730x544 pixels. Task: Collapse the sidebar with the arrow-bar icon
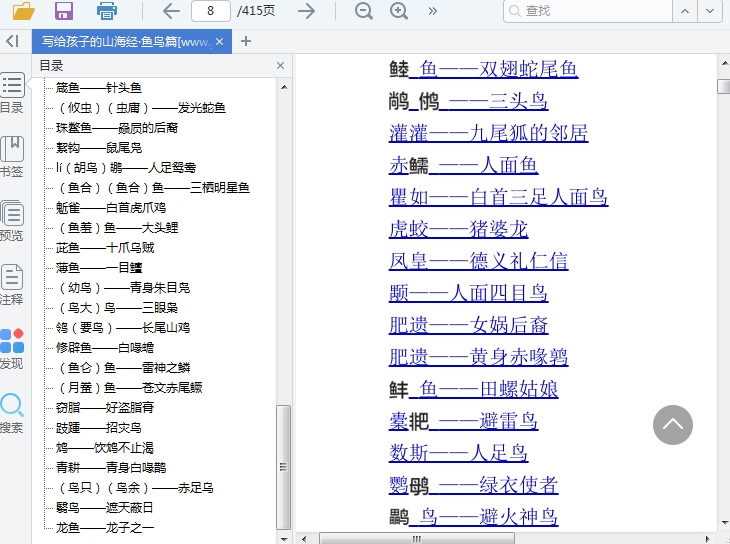[x=13, y=41]
